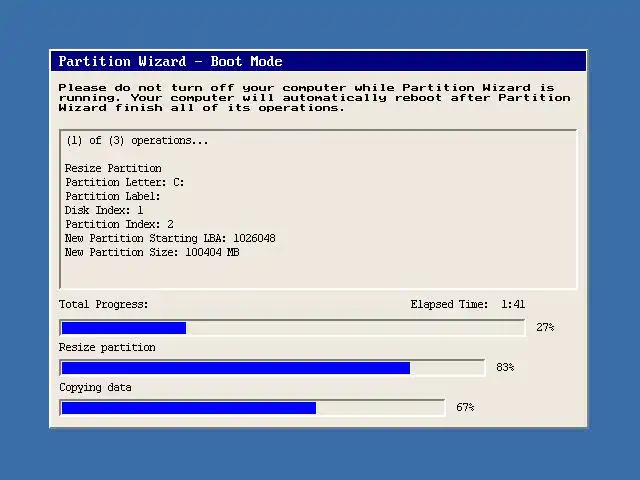Viewport: 640px width, 480px height.
Task: Click the 67% copying progress value
Action: [465, 407]
